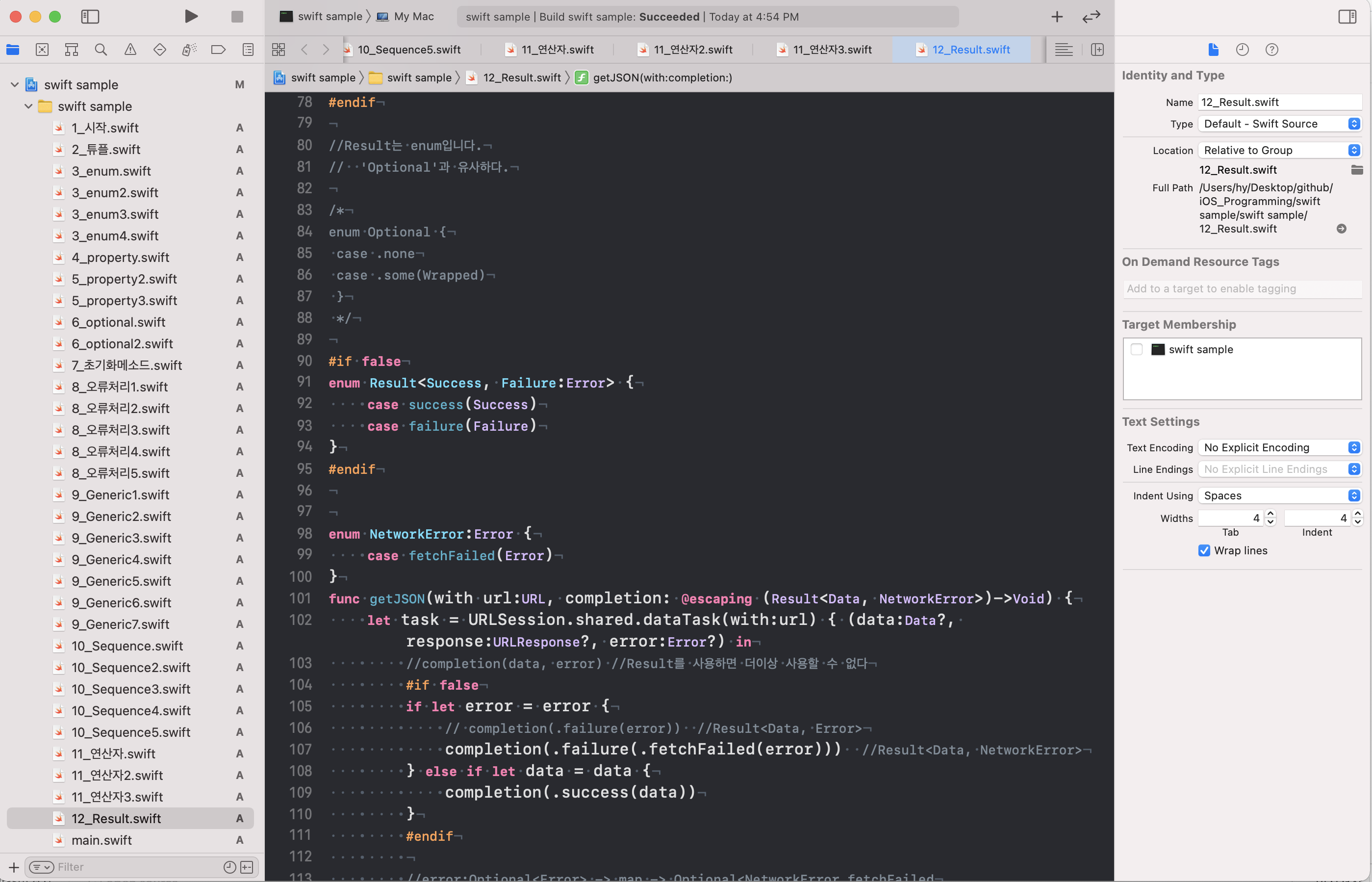Collapse the swift sample folder group
Viewport: 1372px width, 882px height.
point(28,106)
